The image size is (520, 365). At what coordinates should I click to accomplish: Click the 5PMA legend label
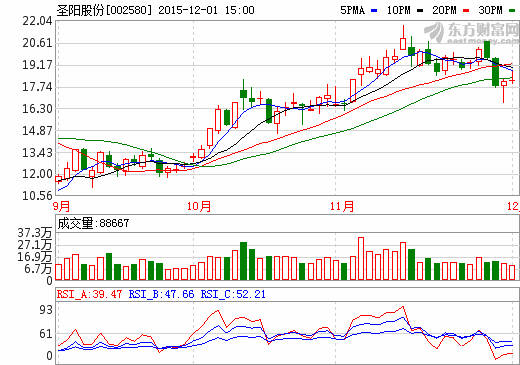[x=352, y=10]
